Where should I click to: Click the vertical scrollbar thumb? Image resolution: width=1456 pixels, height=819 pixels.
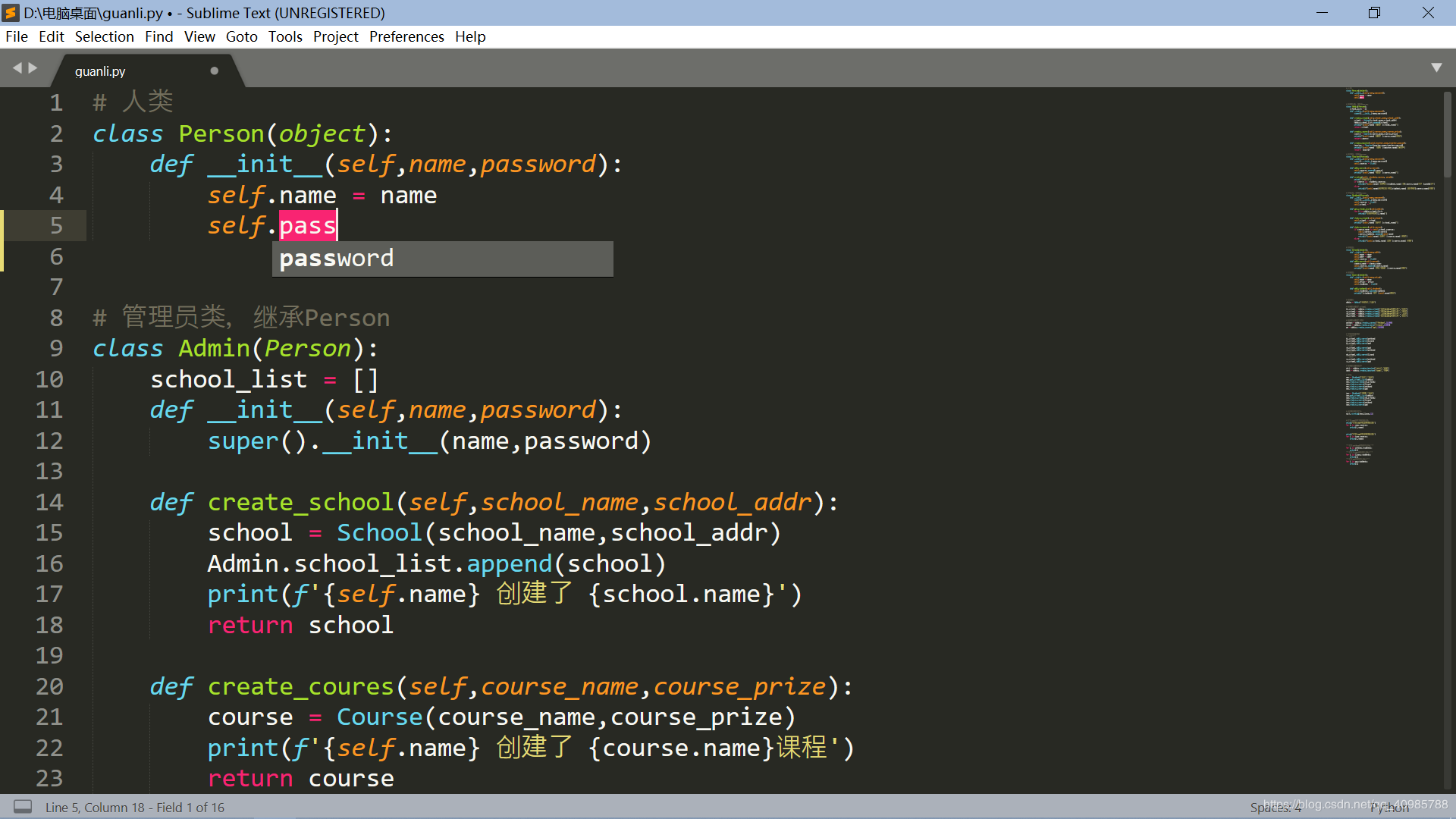[x=1447, y=136]
